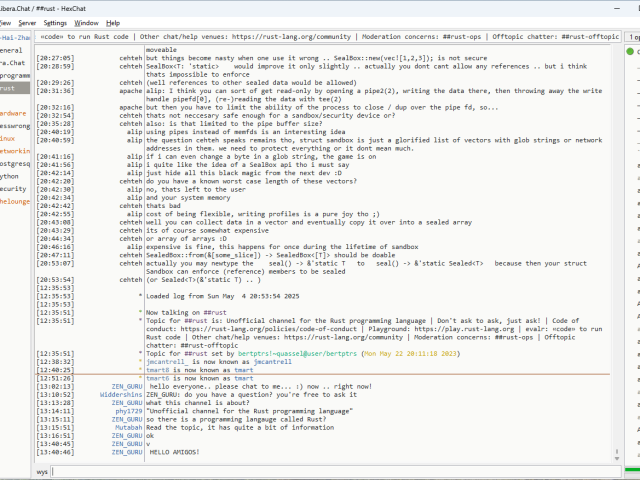Select the networking channel in sidebar

(x=14, y=150)
